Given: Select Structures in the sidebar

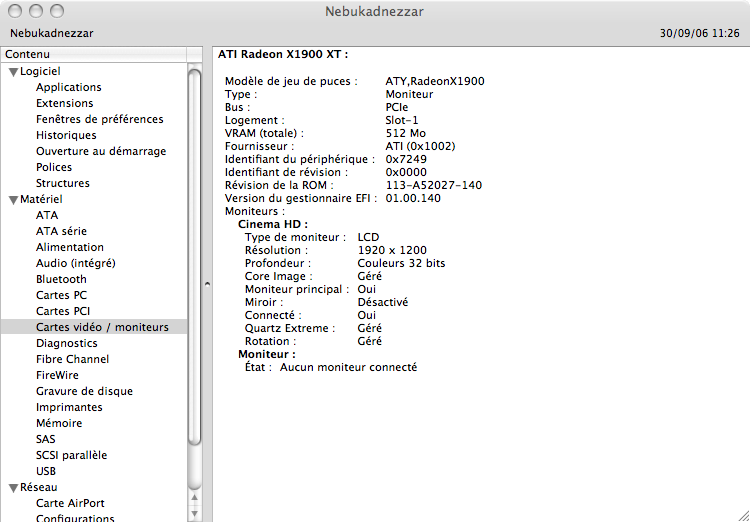Looking at the screenshot, I should 63,183.
